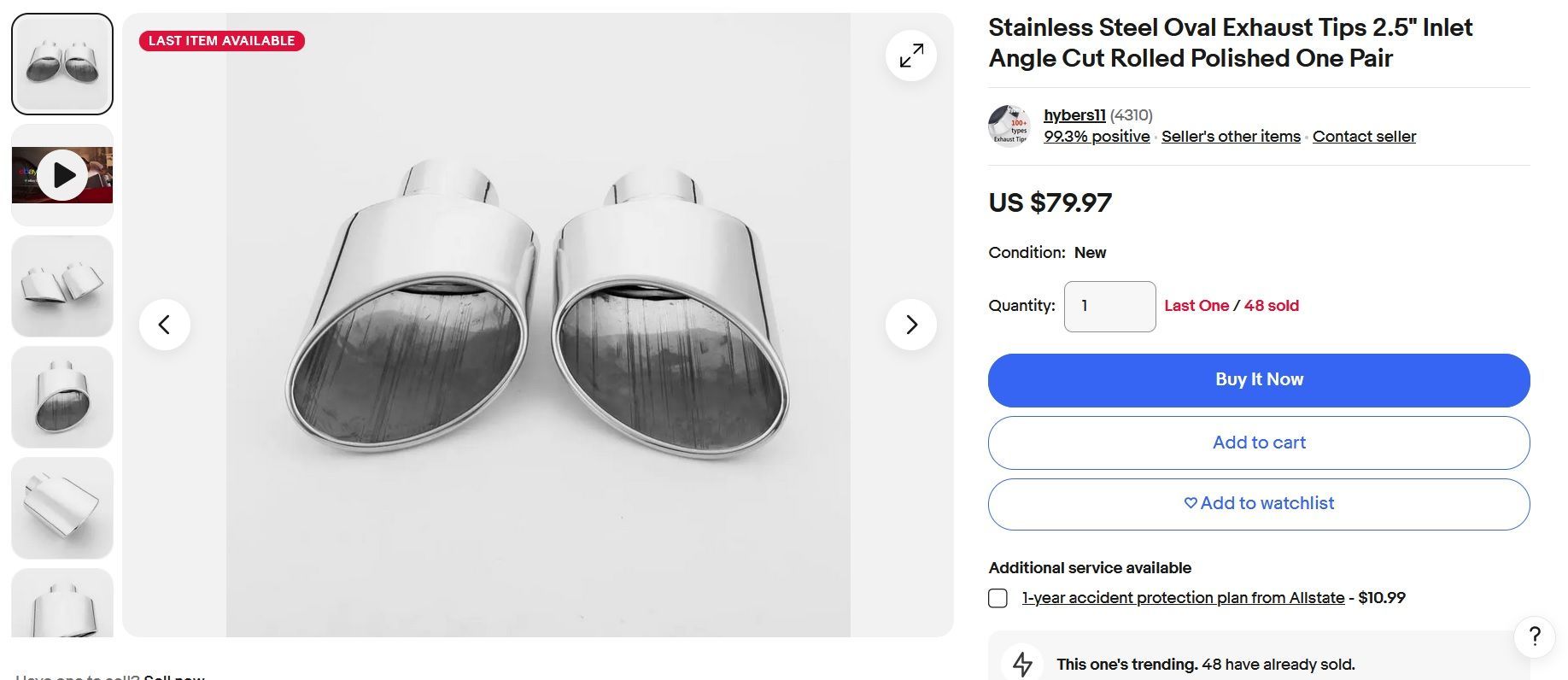
Task: Click Add to cart
Action: tap(1258, 443)
